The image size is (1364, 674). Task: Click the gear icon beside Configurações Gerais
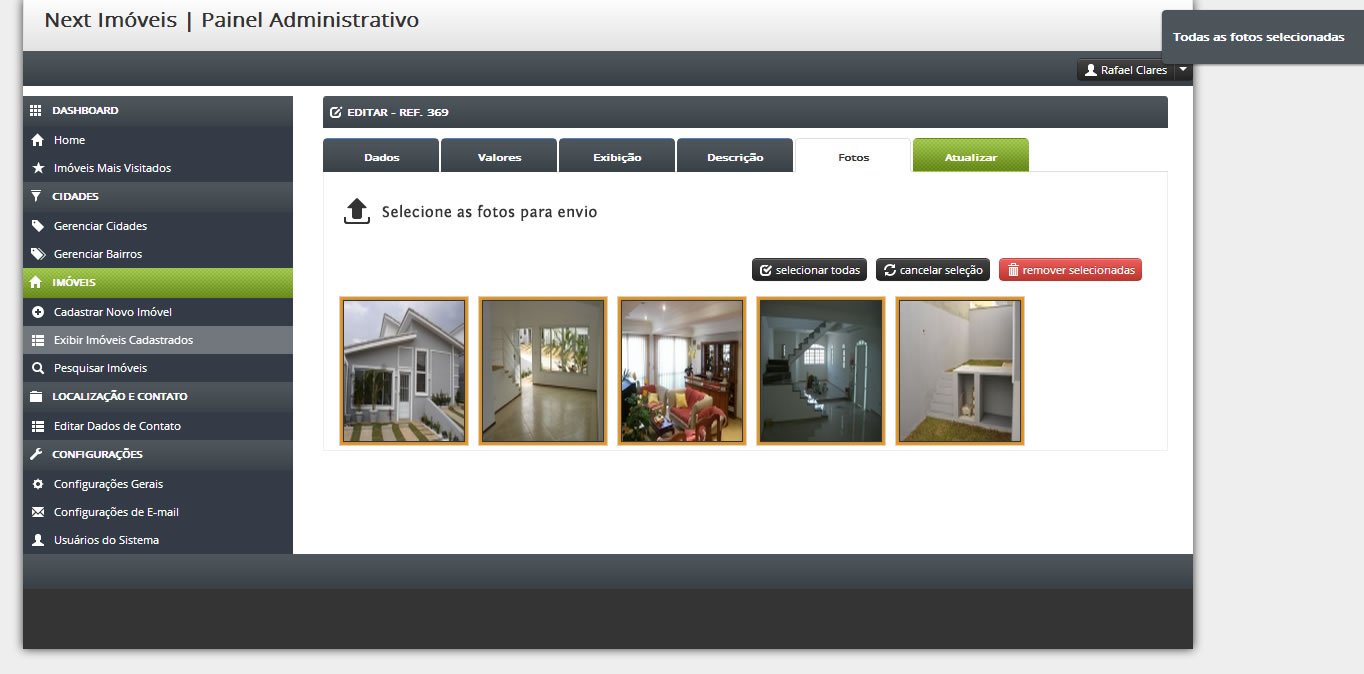click(x=38, y=484)
